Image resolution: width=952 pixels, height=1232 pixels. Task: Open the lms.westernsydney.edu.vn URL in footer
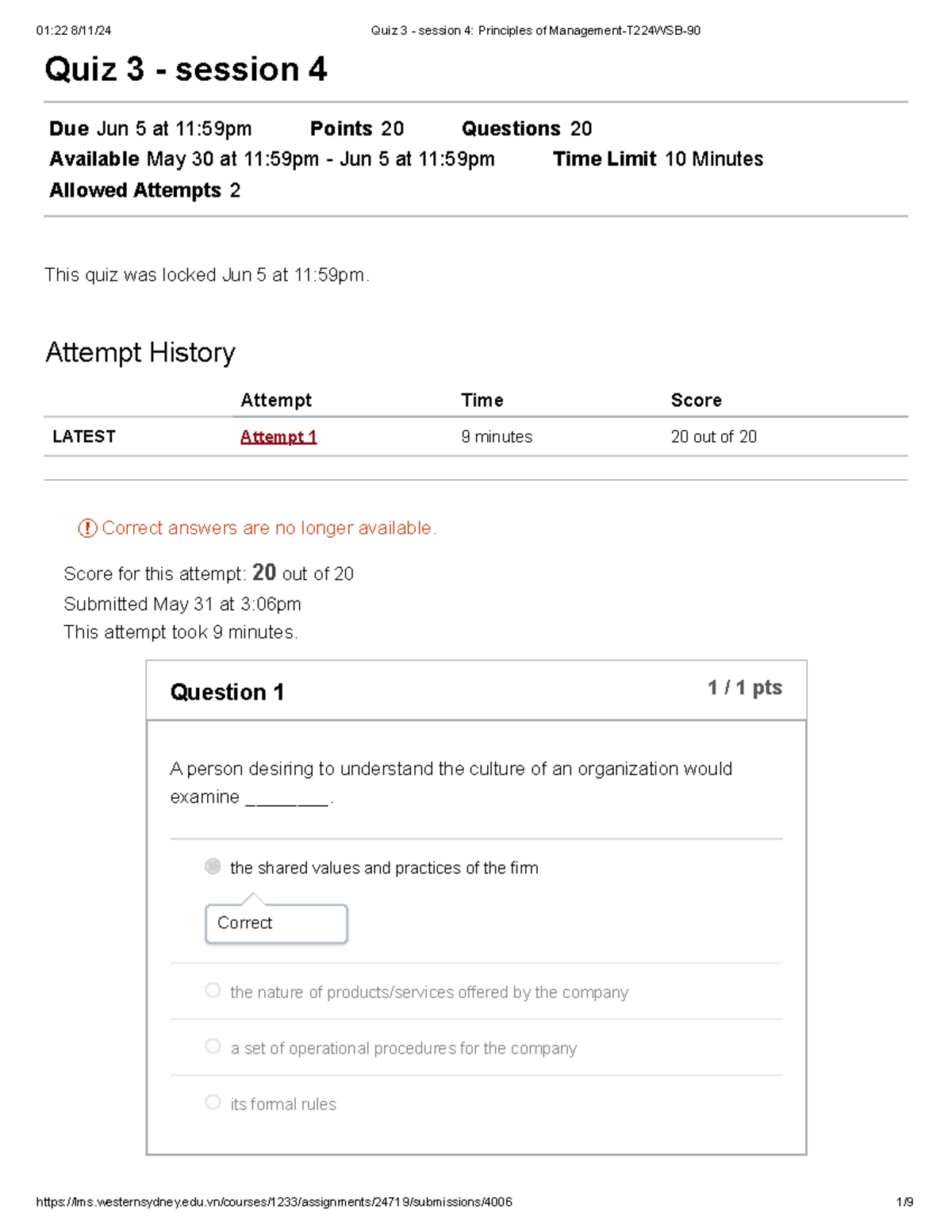274,1202
